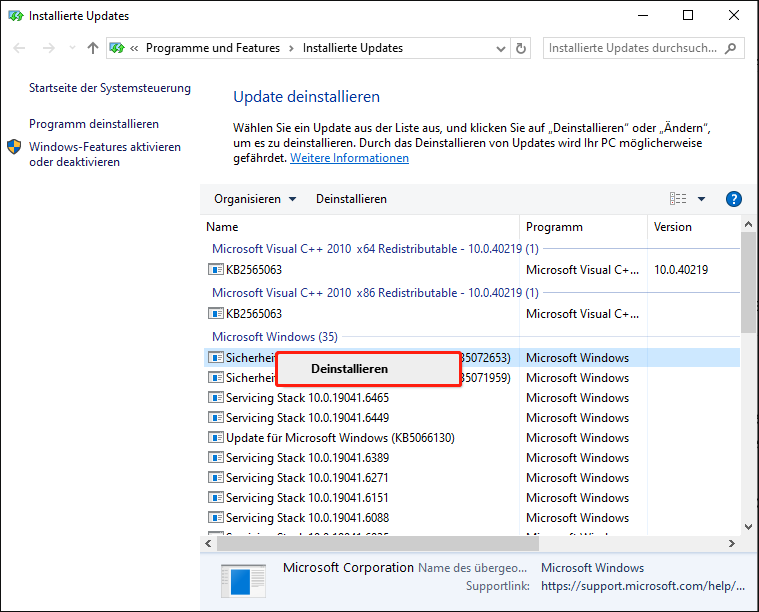759x612 pixels.
Task: Open the view options dropdown arrow
Action: coord(701,199)
